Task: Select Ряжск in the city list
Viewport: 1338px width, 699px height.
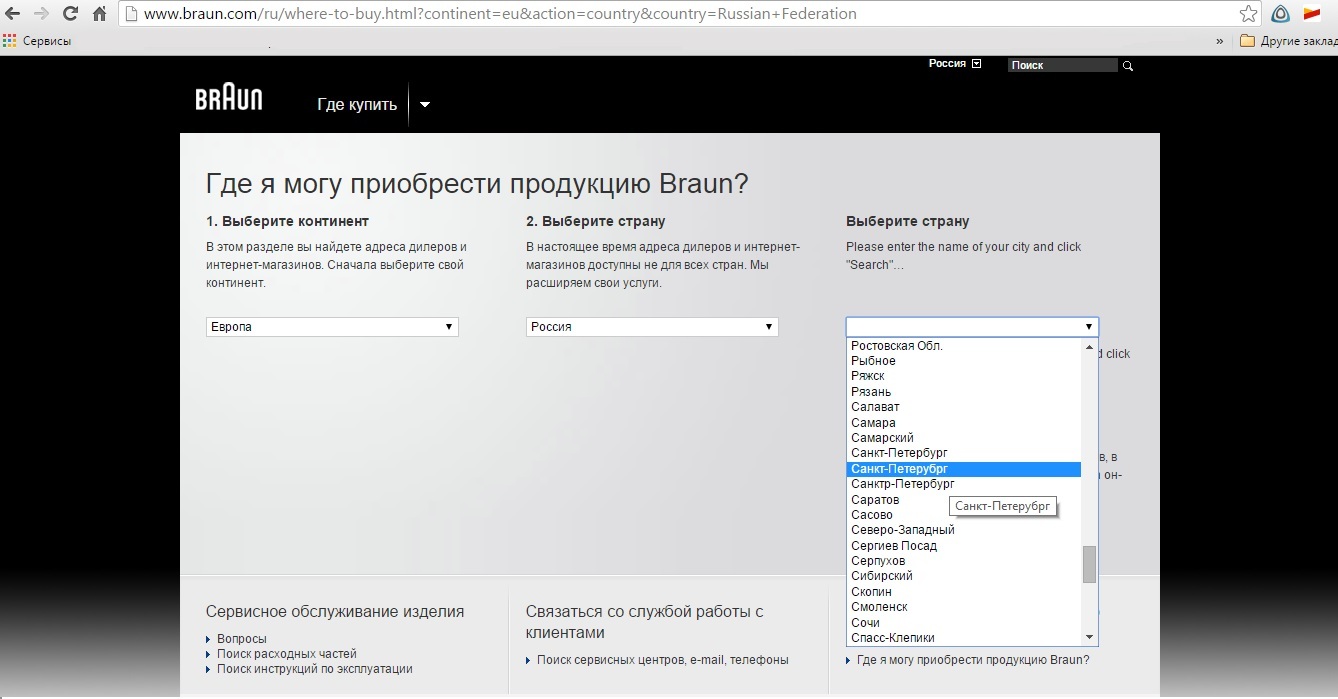Action: click(x=964, y=376)
